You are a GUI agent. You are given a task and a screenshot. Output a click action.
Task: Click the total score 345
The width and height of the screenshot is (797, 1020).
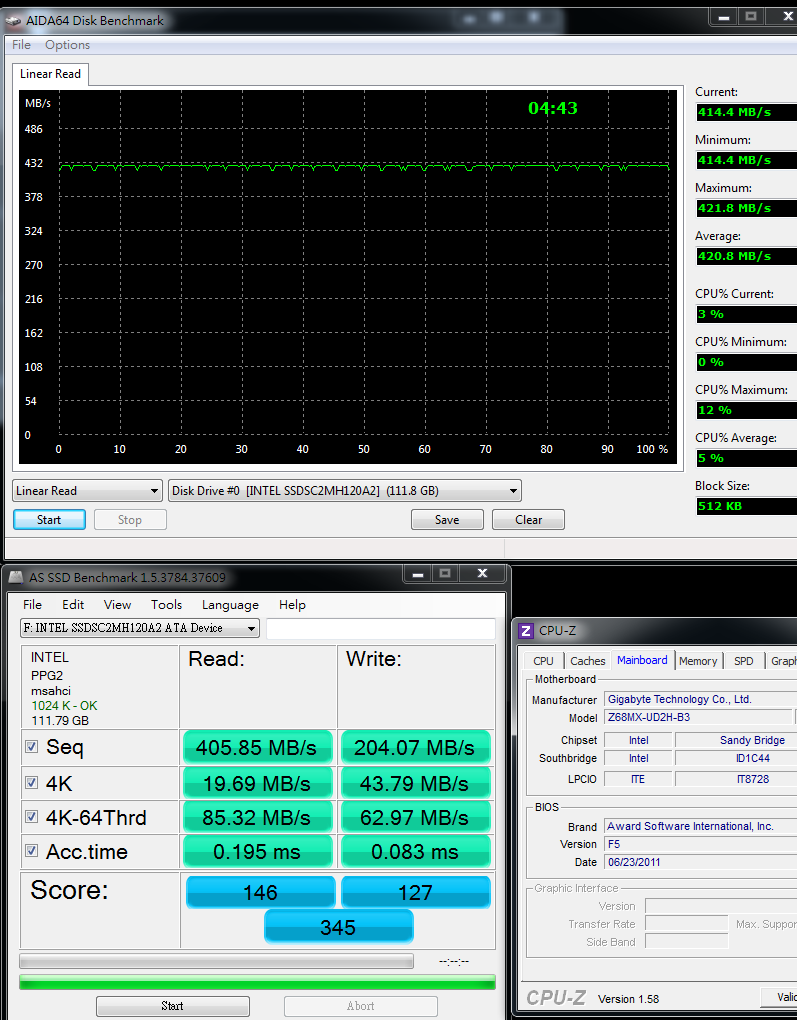point(338,927)
